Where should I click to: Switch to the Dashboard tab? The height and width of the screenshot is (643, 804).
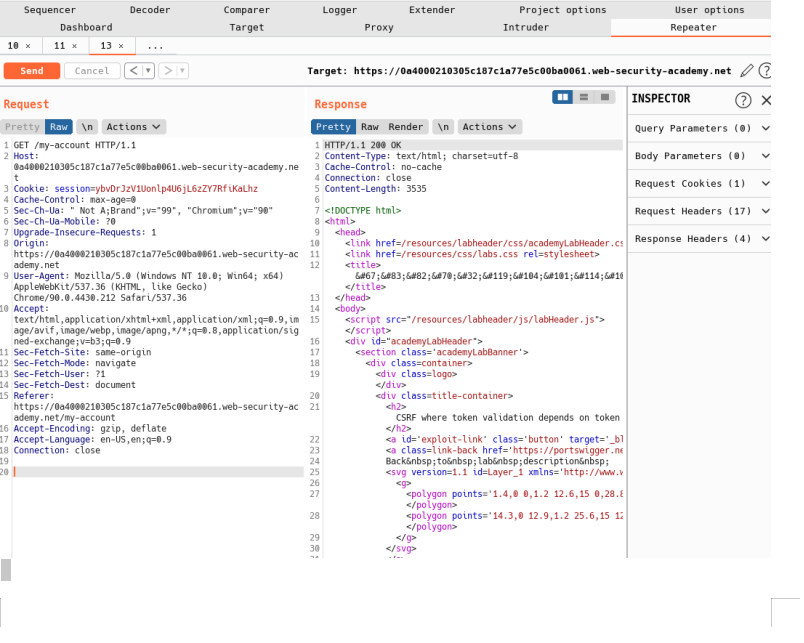coord(86,27)
